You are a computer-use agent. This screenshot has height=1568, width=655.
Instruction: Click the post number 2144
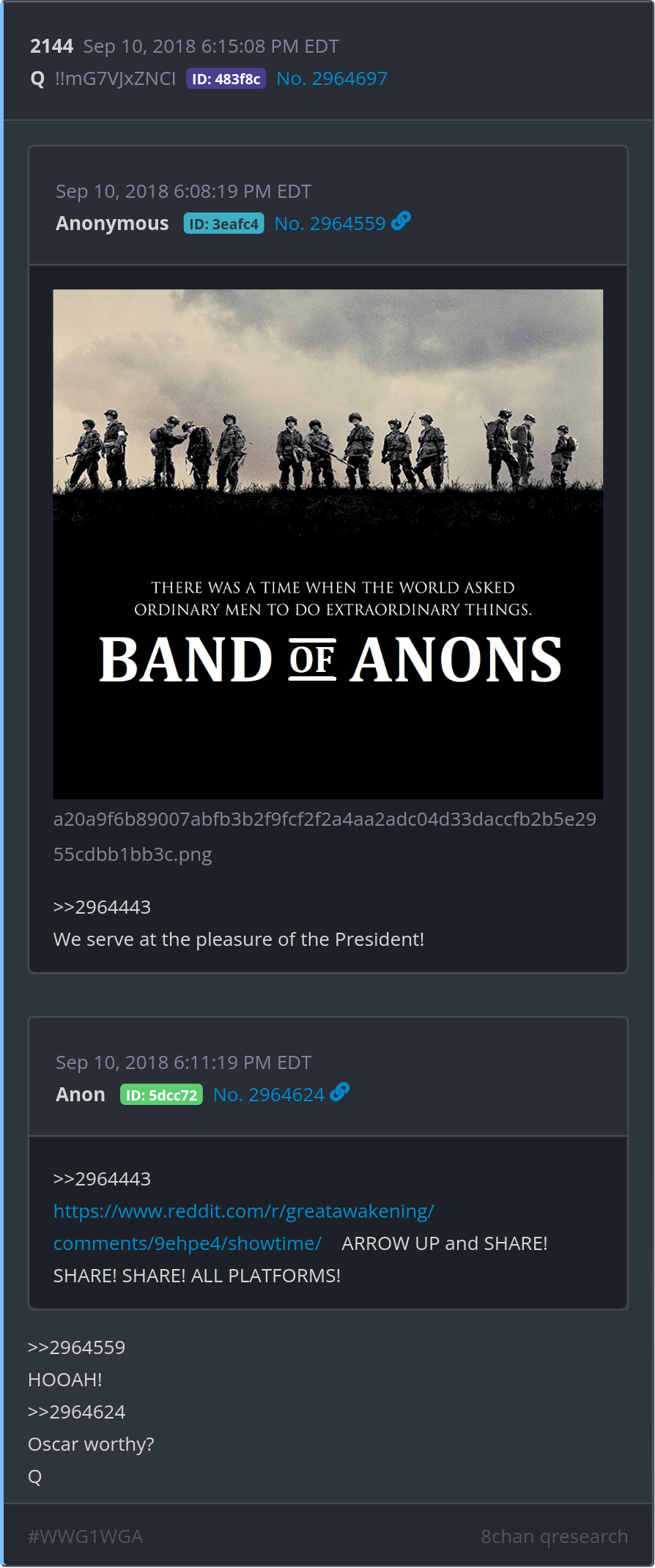[51, 46]
